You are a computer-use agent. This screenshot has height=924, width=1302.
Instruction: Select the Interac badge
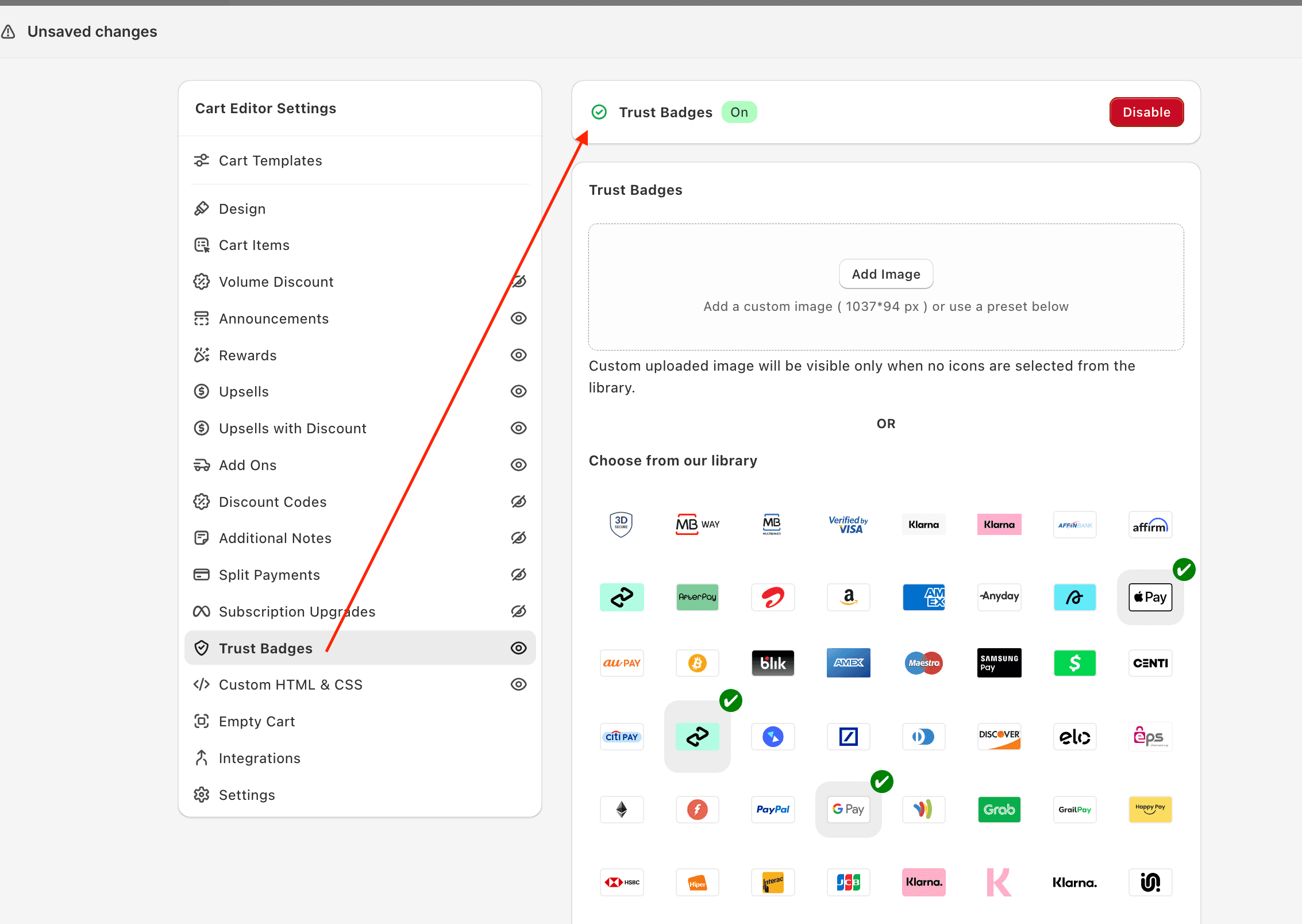point(773,882)
